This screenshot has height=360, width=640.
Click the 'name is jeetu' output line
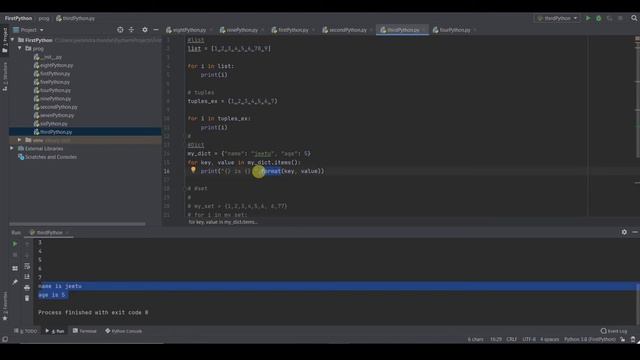point(60,286)
